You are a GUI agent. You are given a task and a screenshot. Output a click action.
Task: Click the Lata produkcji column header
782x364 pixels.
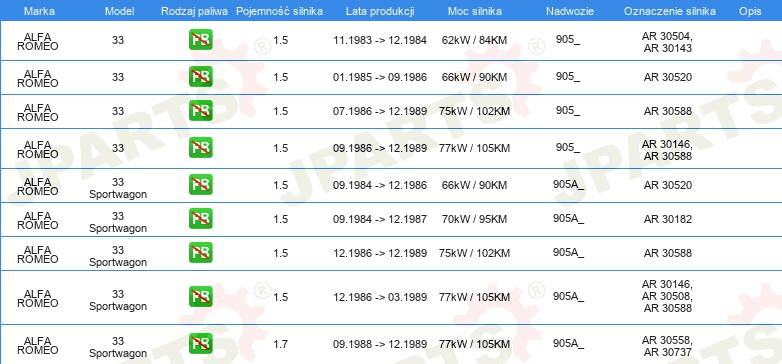click(380, 11)
